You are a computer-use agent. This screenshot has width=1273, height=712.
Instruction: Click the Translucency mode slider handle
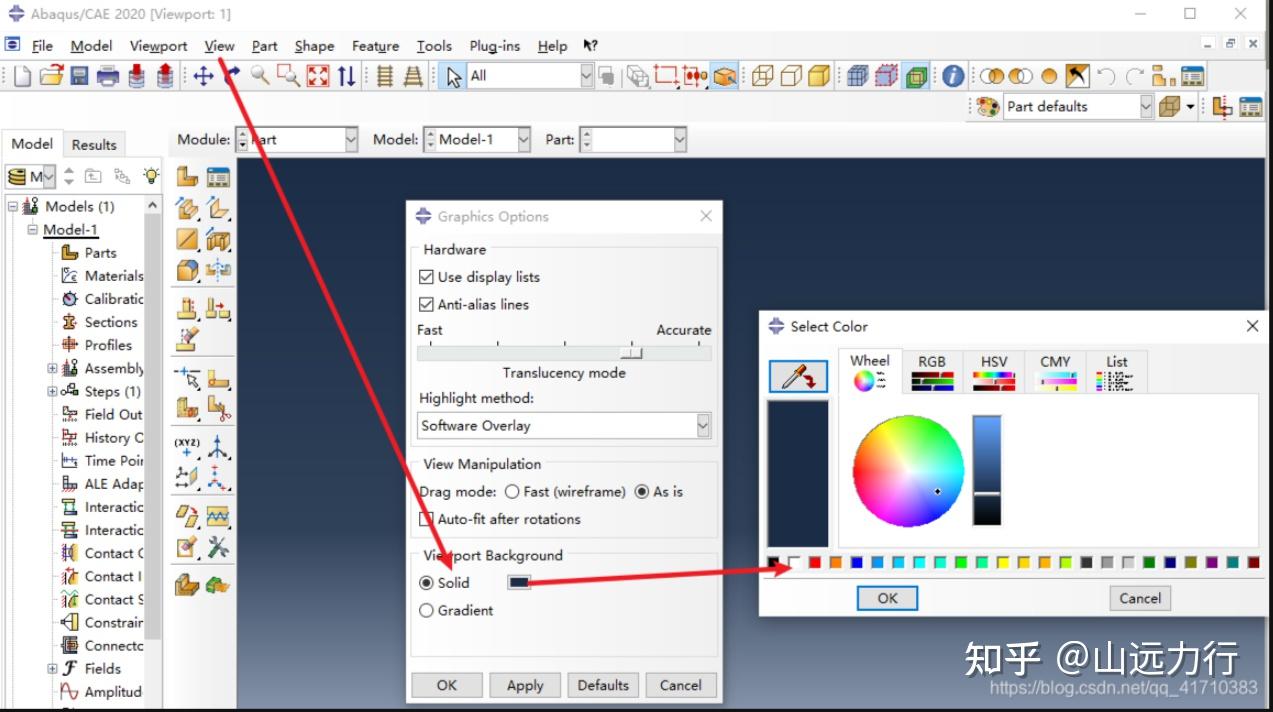631,353
